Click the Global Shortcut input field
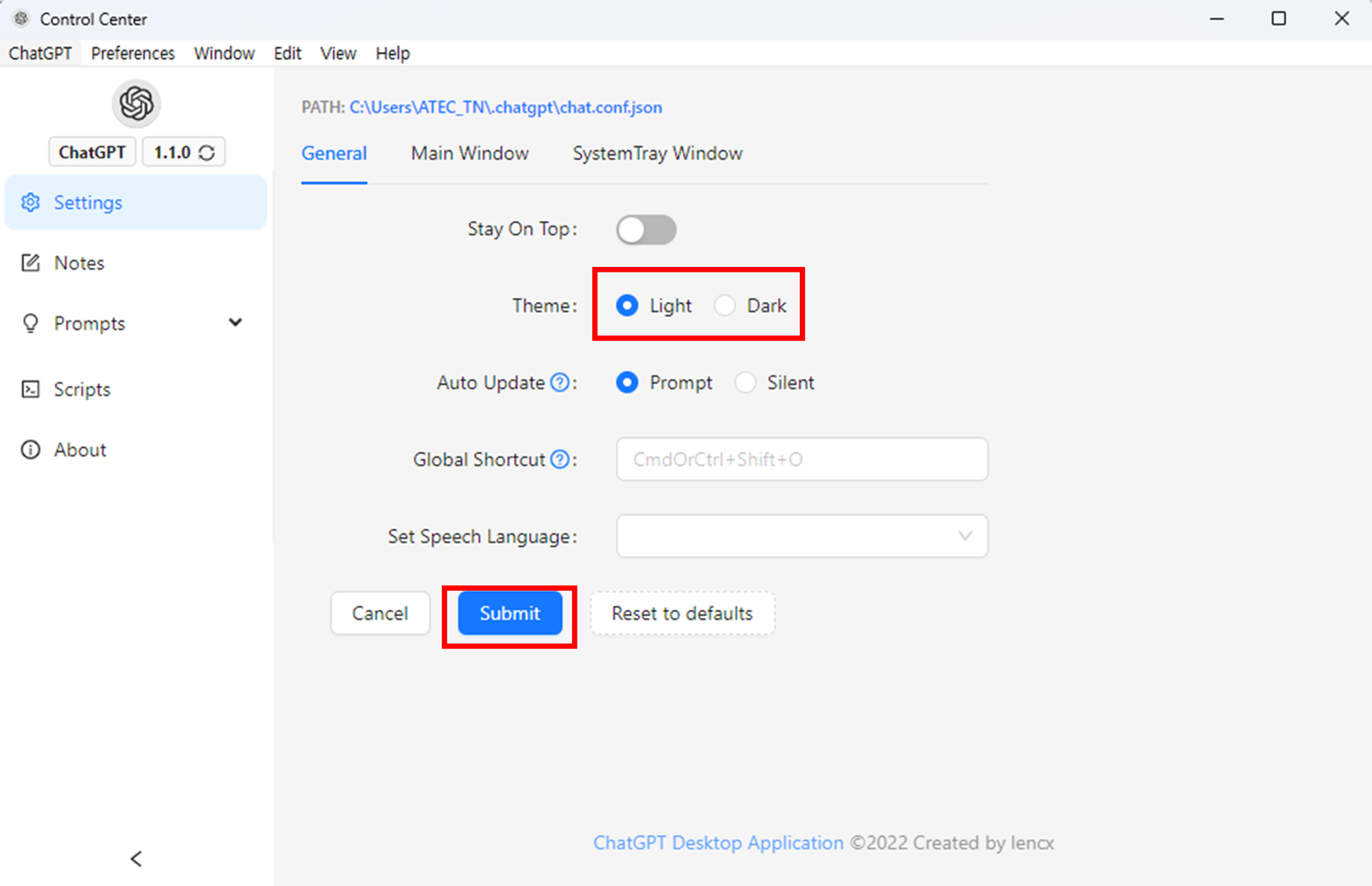 [x=802, y=459]
